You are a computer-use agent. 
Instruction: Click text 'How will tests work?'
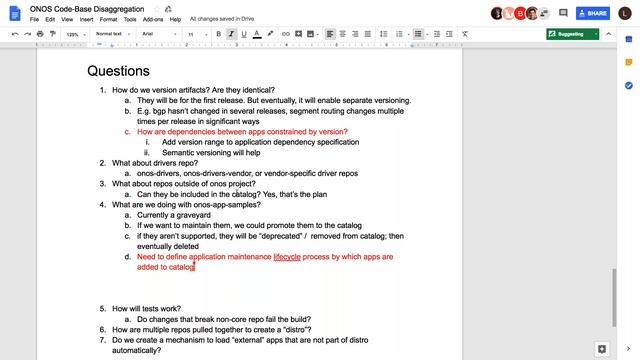click(x=147, y=309)
